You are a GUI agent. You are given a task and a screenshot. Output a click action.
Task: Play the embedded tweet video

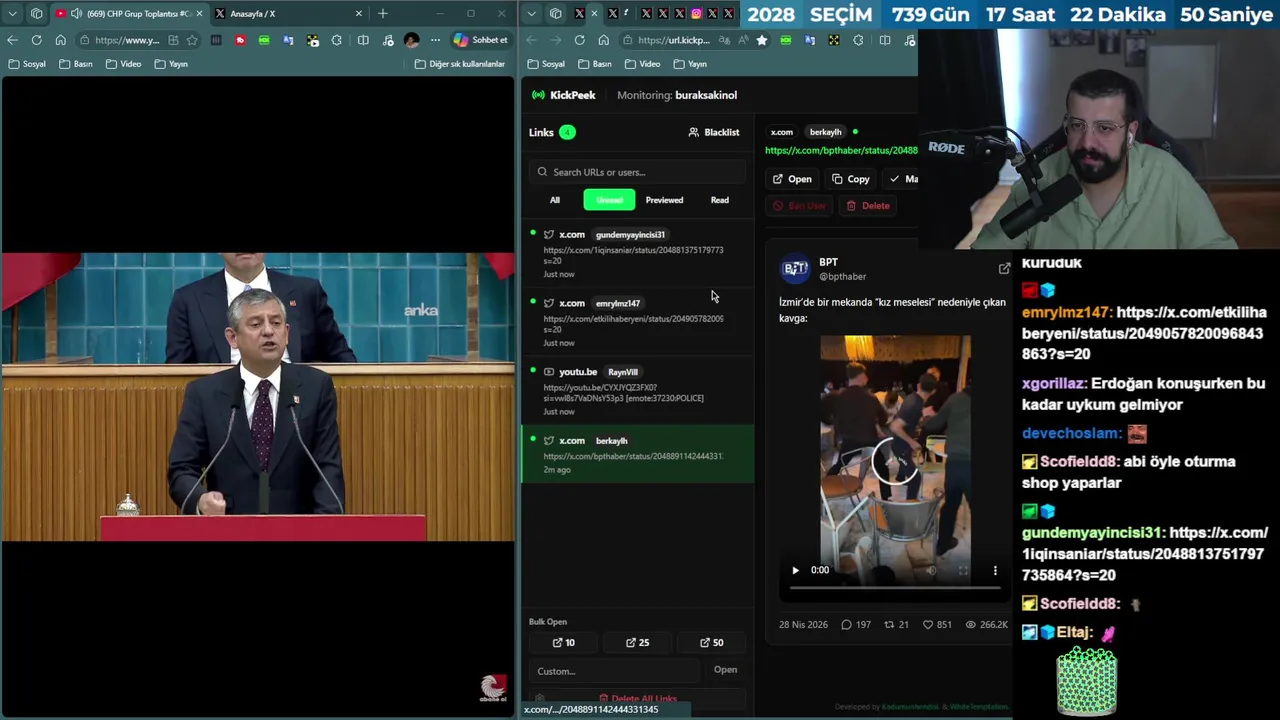click(x=796, y=570)
